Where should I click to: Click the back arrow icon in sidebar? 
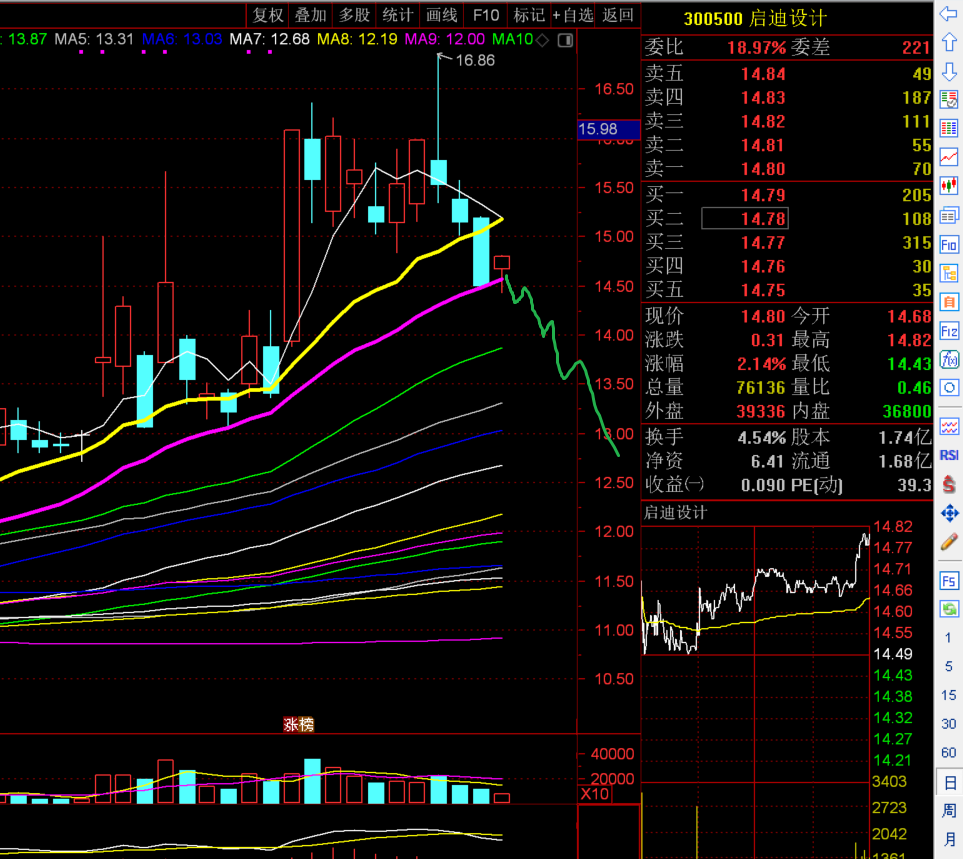click(949, 14)
